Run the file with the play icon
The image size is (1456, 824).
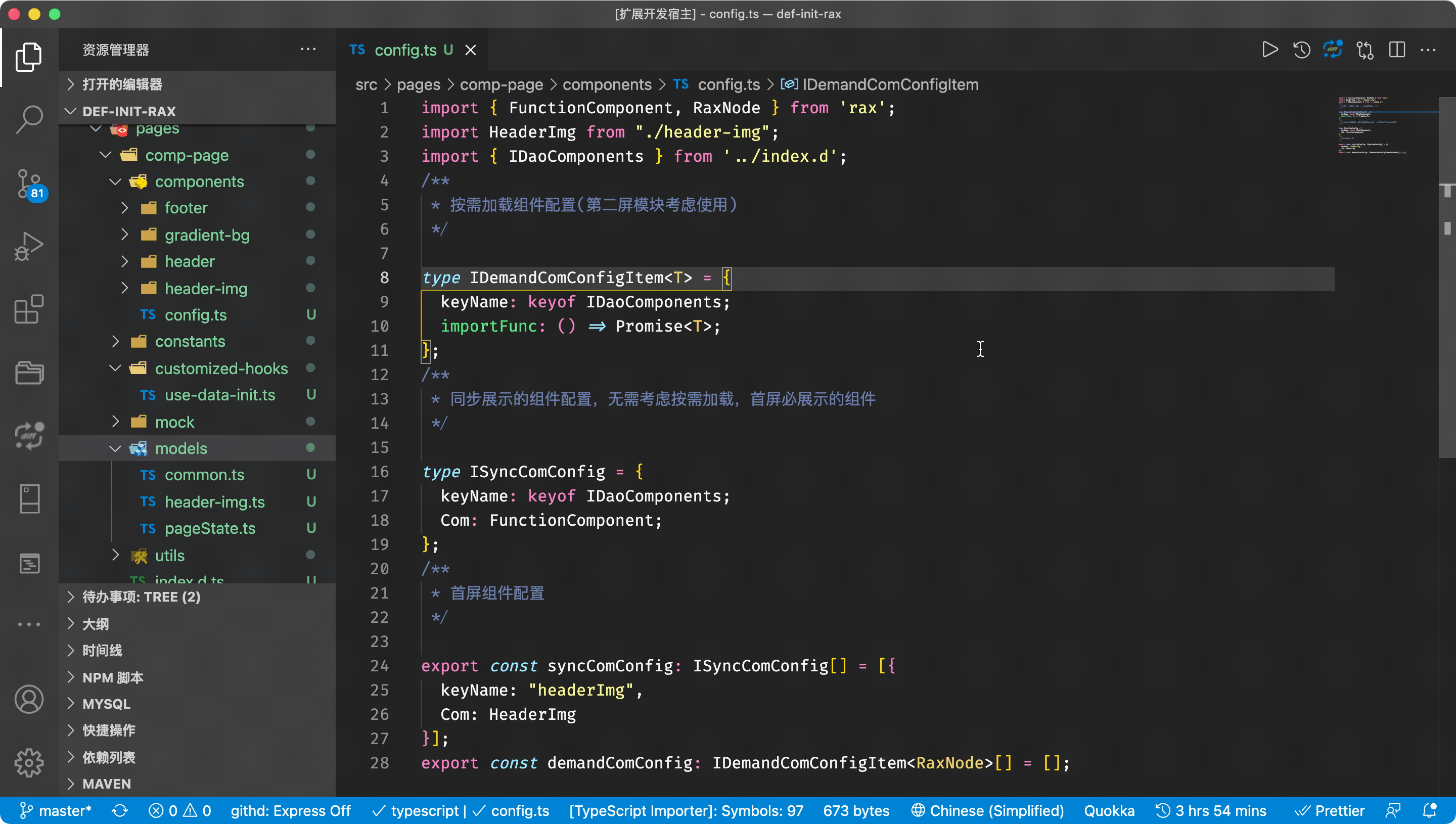pyautogui.click(x=1269, y=50)
